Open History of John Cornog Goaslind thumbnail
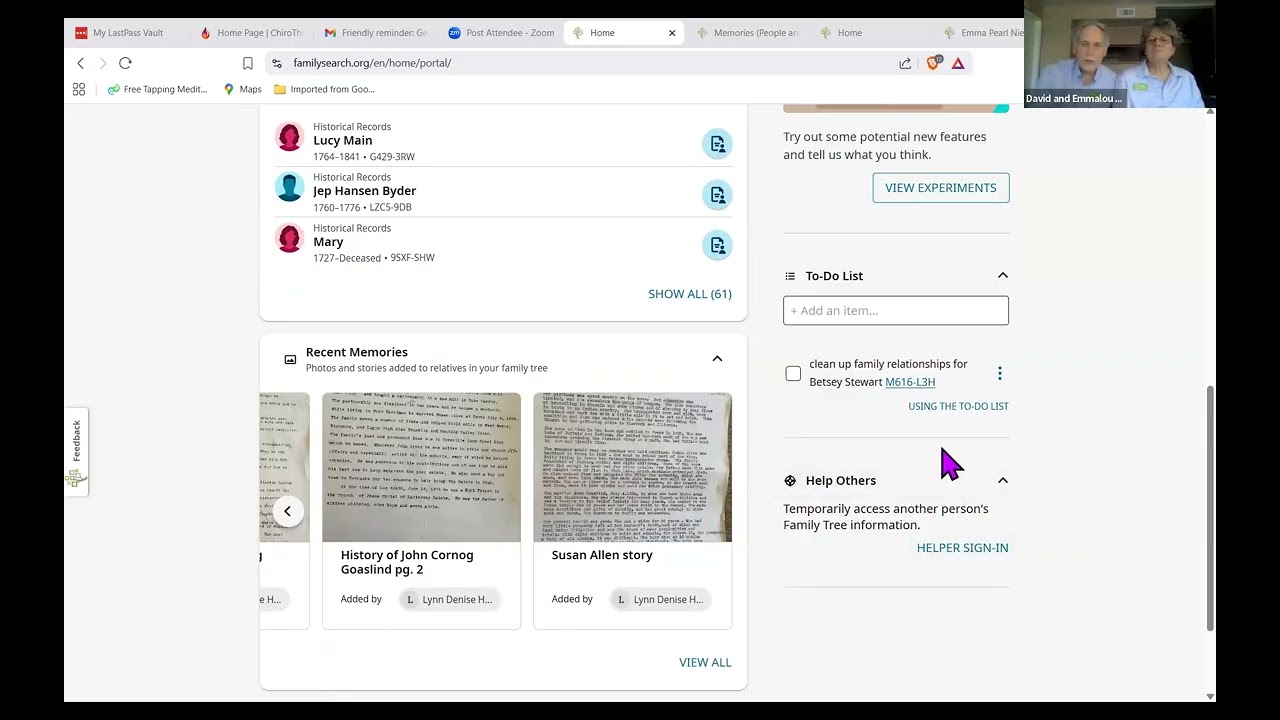The width and height of the screenshot is (1280, 720). [421, 467]
